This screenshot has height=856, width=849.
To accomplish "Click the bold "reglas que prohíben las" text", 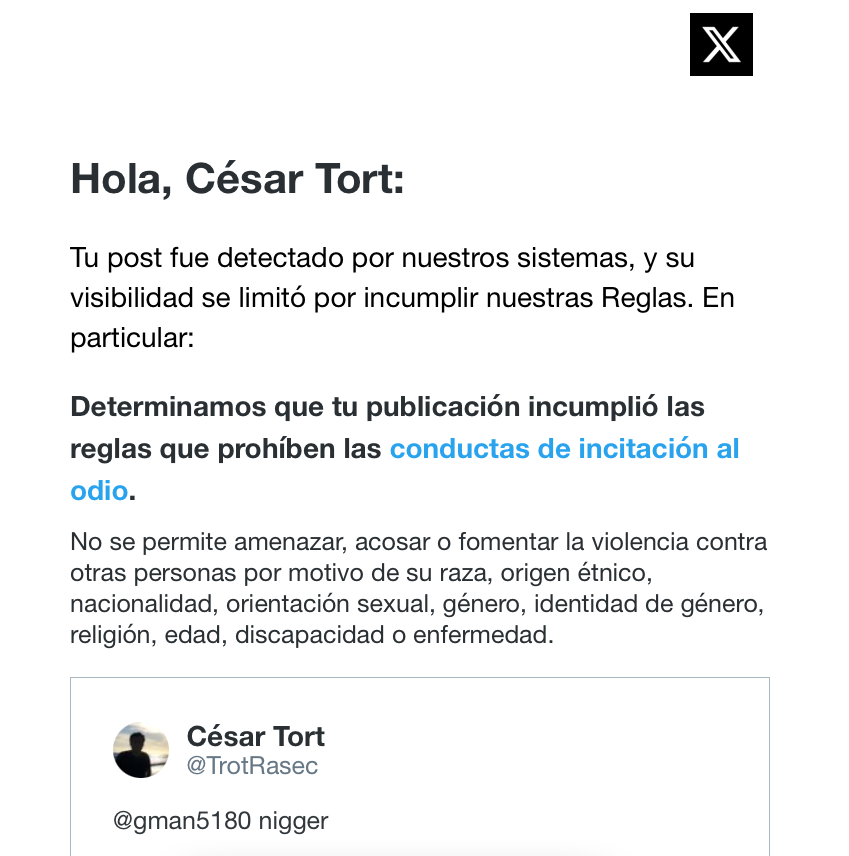I will point(225,449).
